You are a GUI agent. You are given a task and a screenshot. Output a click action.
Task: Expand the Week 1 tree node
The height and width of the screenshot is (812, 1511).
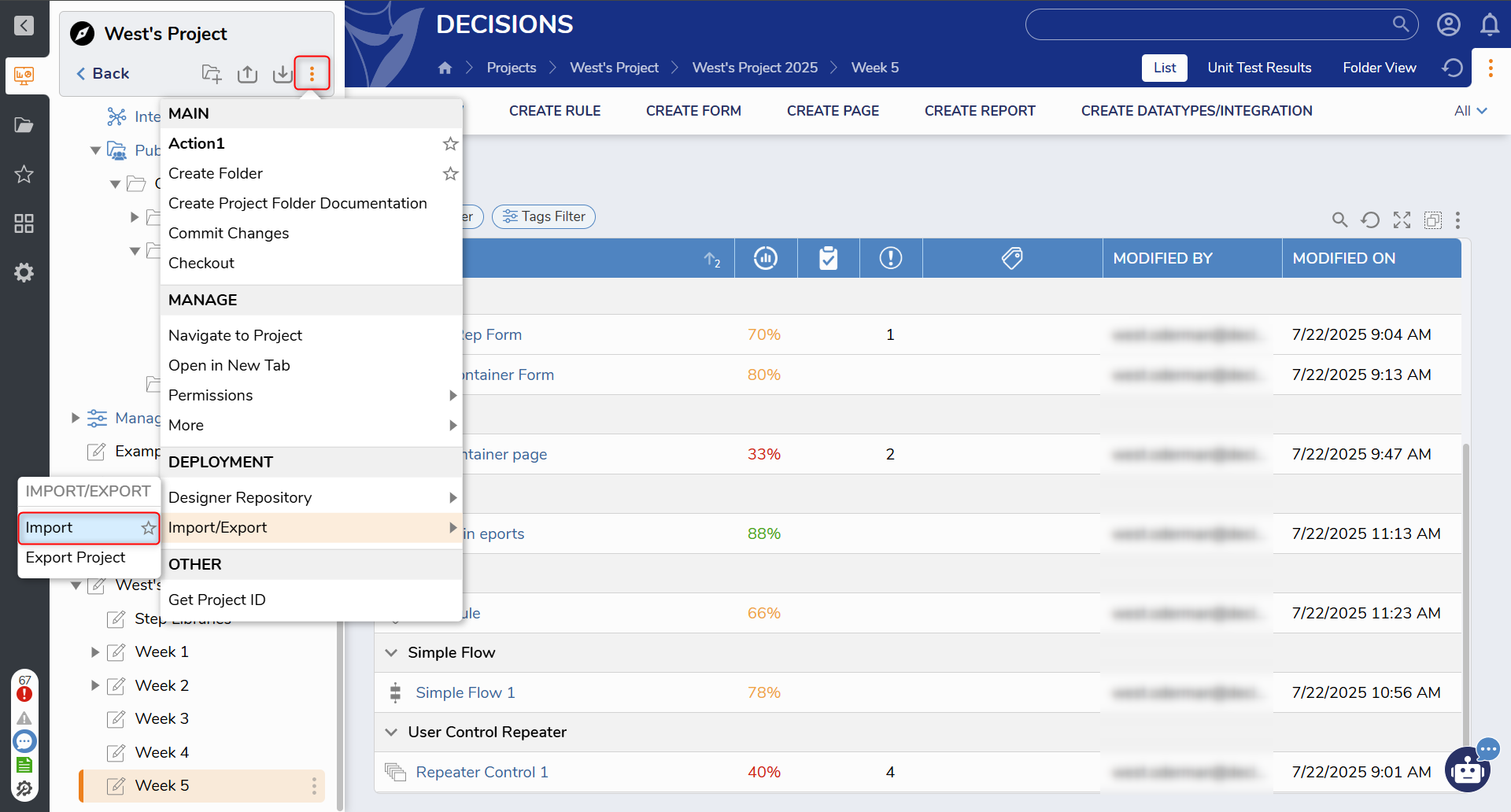(95, 652)
